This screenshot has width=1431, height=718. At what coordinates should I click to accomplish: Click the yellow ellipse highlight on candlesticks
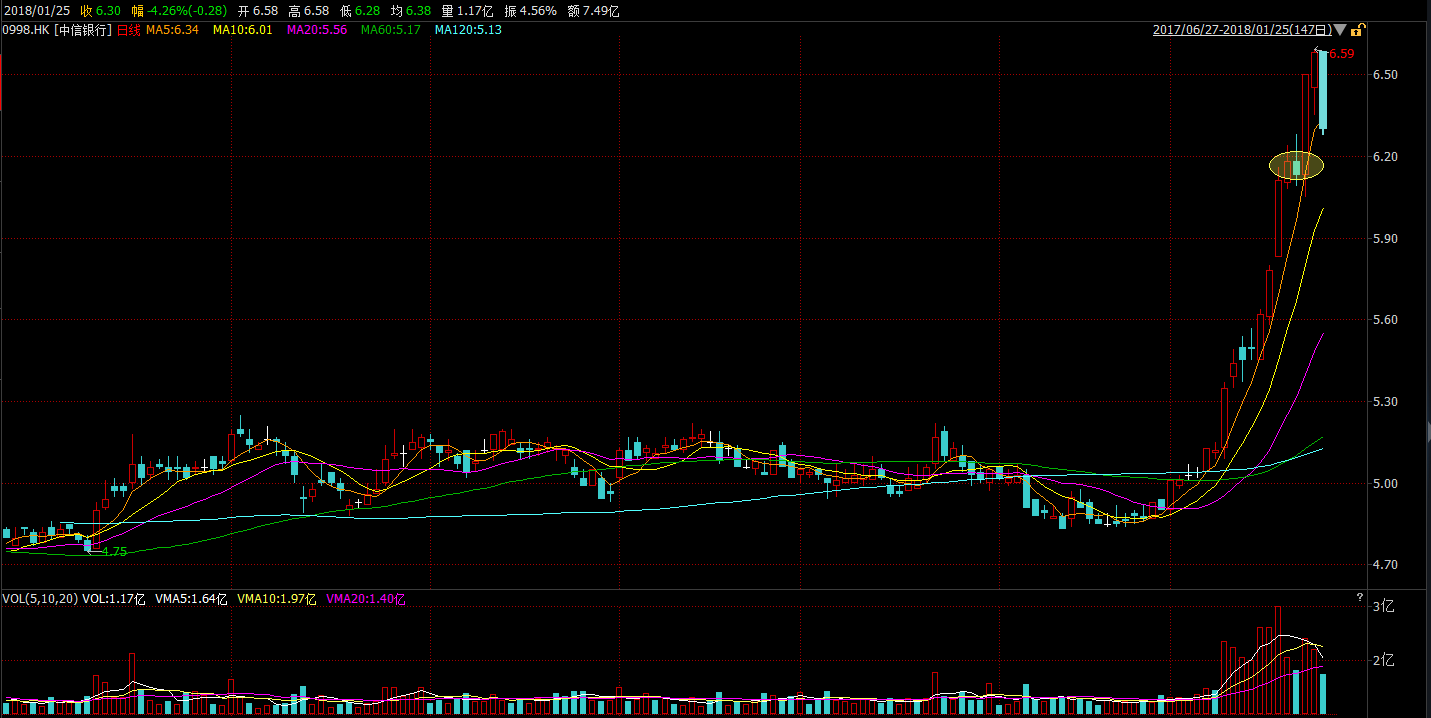tap(1296, 166)
